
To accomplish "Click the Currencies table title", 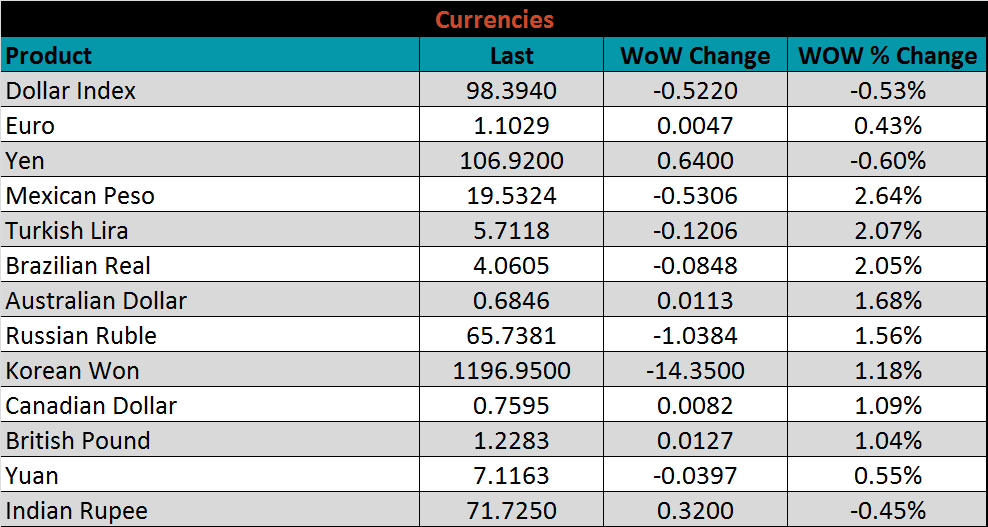I will (x=494, y=19).
